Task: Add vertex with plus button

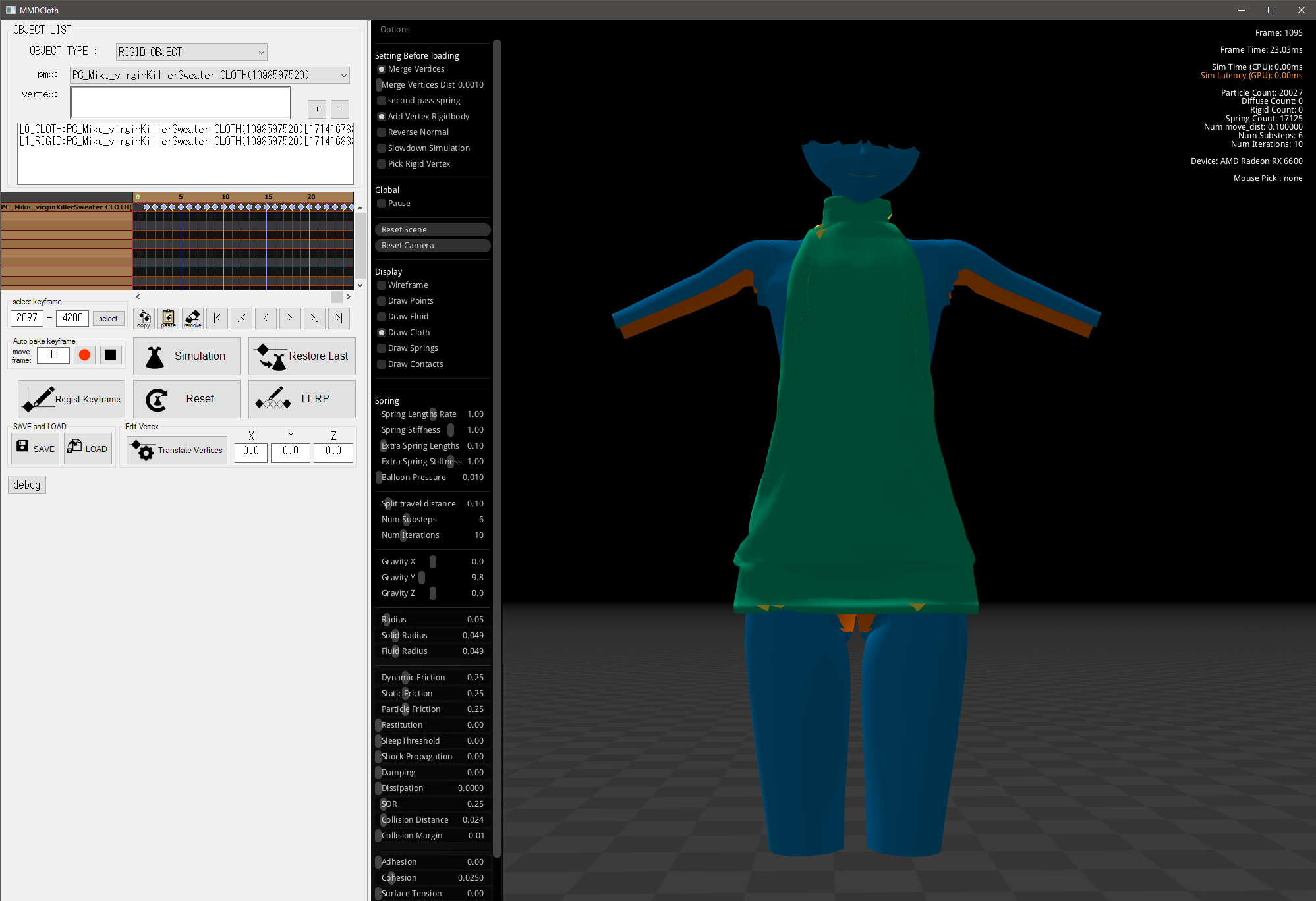Action: [317, 109]
